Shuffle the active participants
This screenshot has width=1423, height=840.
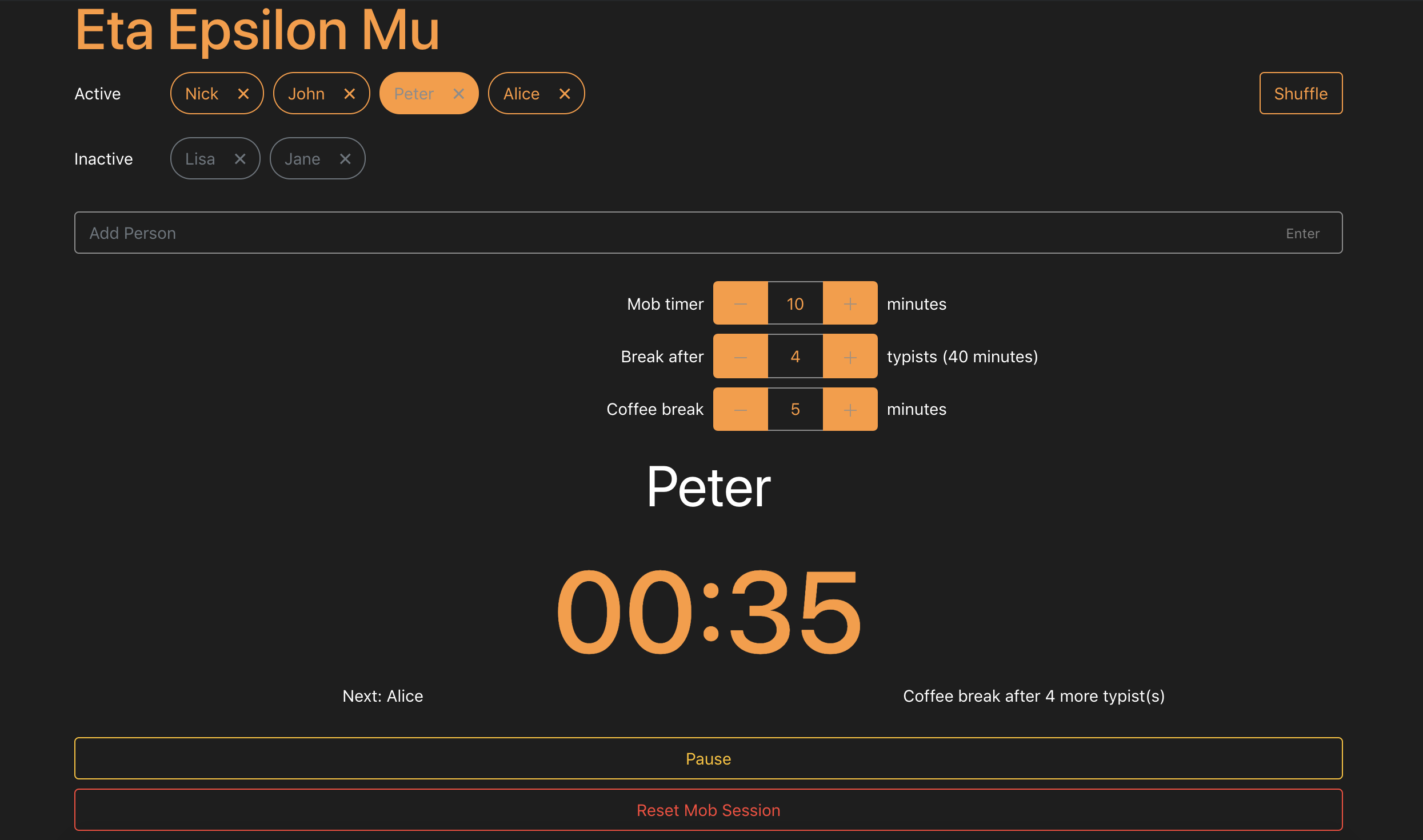tap(1300, 94)
